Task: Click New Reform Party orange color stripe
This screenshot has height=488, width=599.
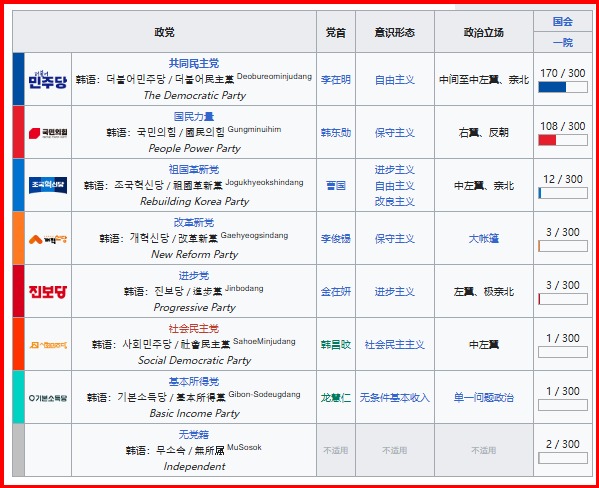Action: [x=18, y=238]
